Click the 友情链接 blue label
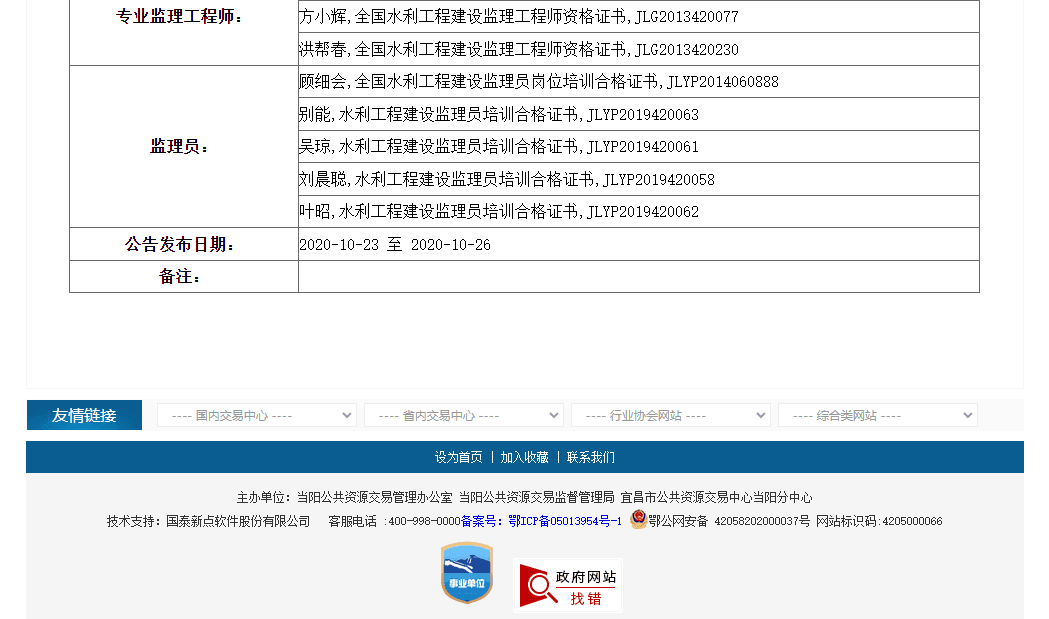Screen dimensions: 1049x619 tap(84, 415)
